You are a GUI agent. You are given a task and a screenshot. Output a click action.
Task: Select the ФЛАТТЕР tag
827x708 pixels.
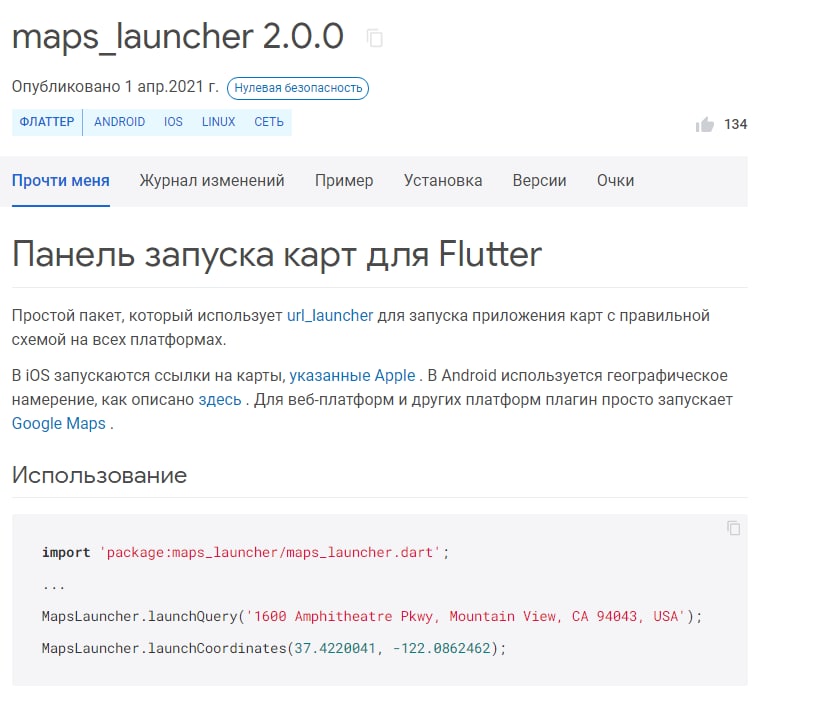(47, 122)
